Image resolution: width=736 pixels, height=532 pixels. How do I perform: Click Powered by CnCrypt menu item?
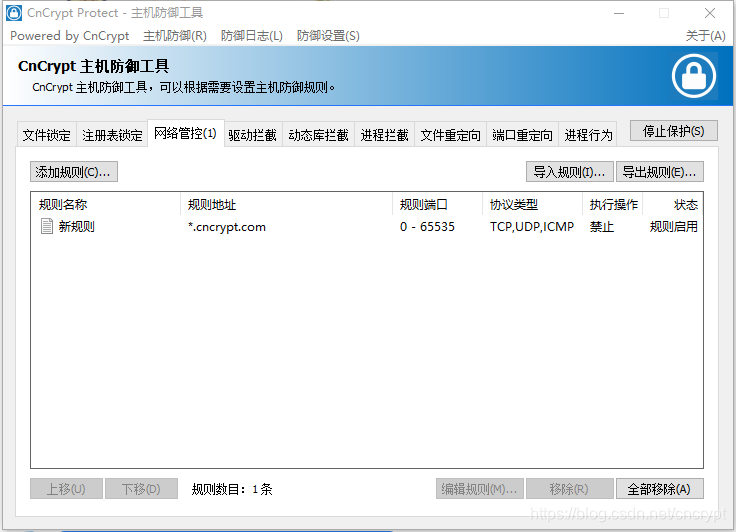pyautogui.click(x=69, y=36)
